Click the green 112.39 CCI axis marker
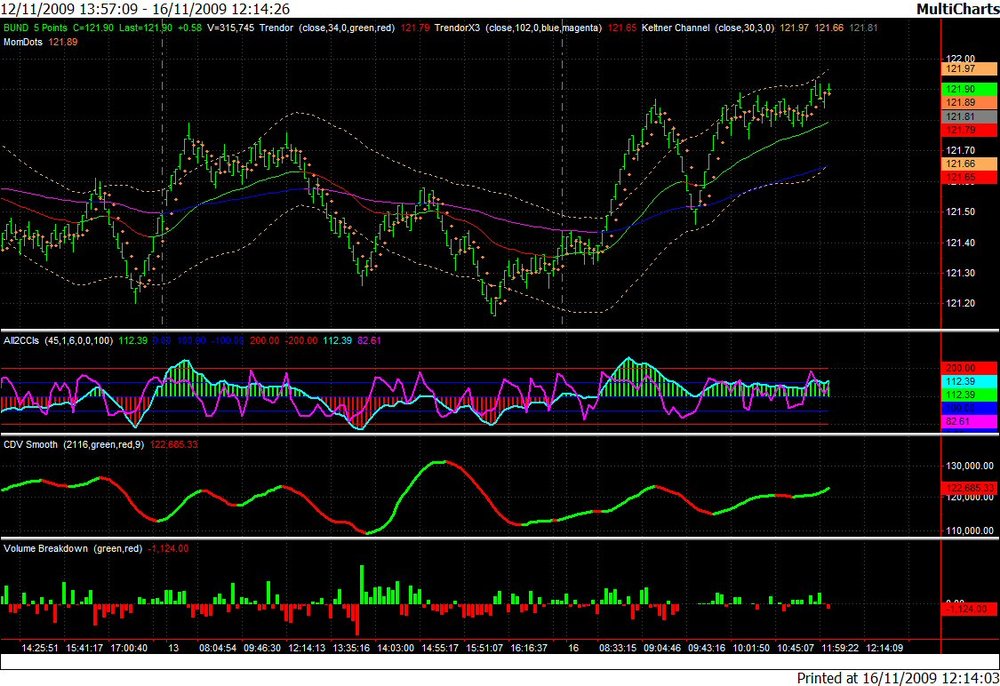Viewport: 1000px width, 686px height. click(969, 395)
